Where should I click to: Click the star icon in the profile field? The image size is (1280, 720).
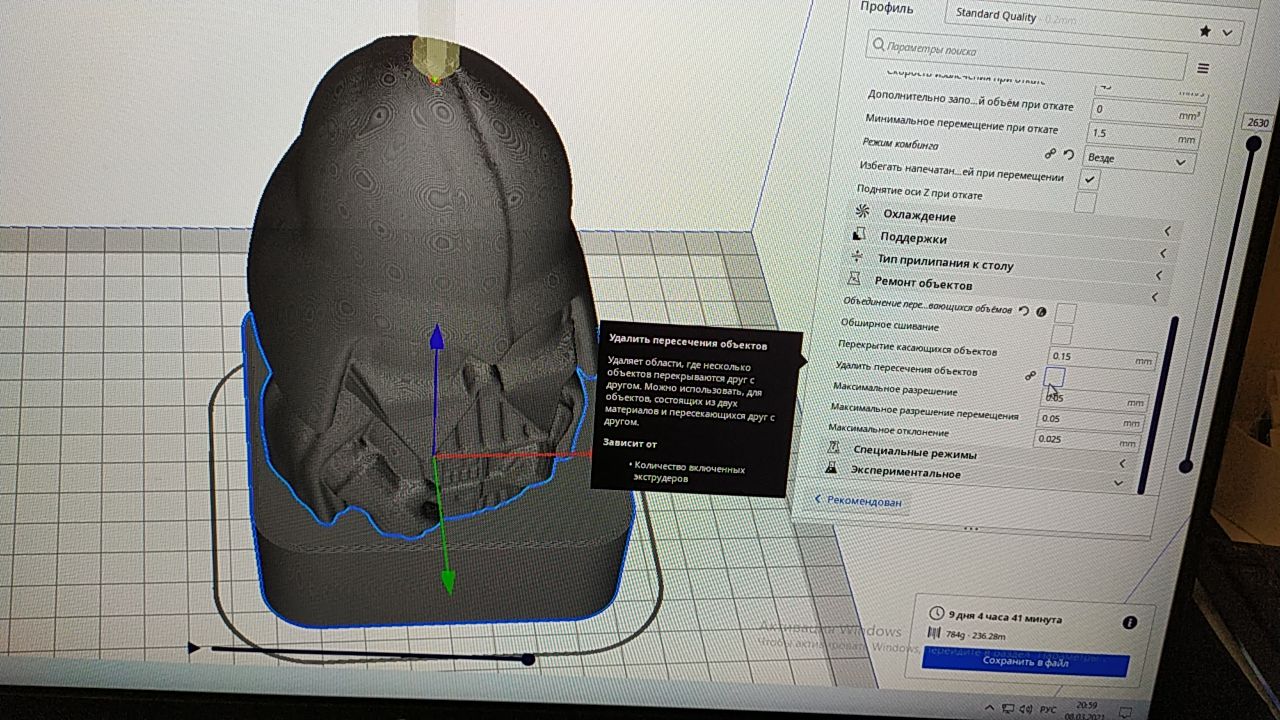click(x=1204, y=32)
